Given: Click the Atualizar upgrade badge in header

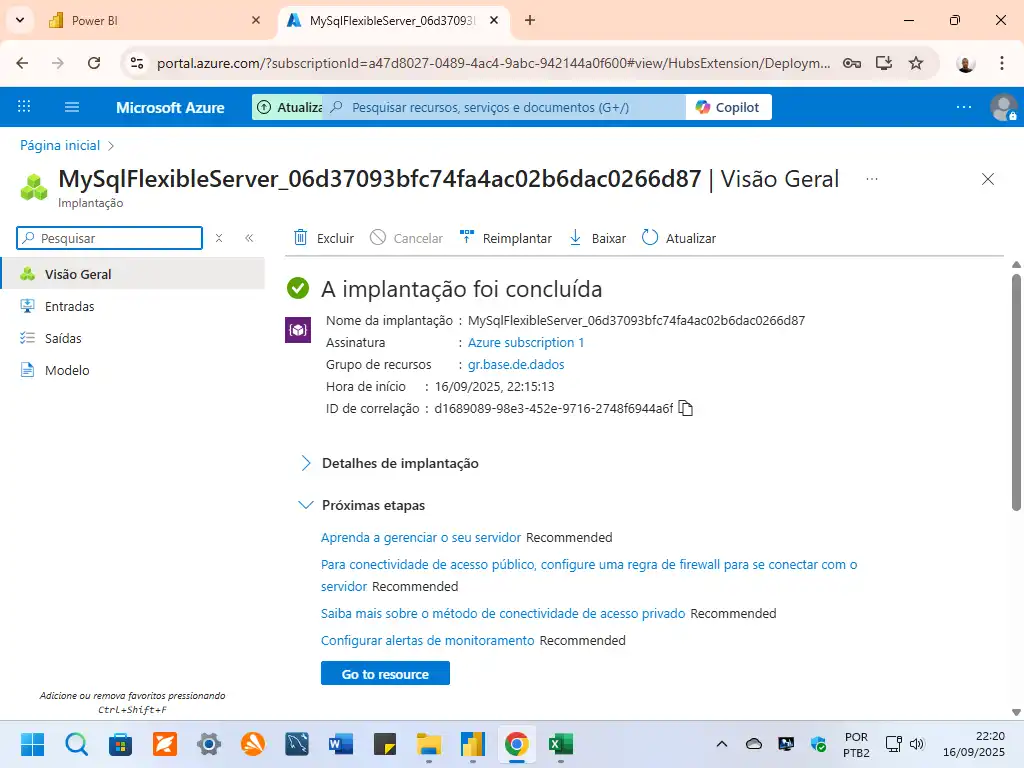Looking at the screenshot, I should click(x=289, y=107).
